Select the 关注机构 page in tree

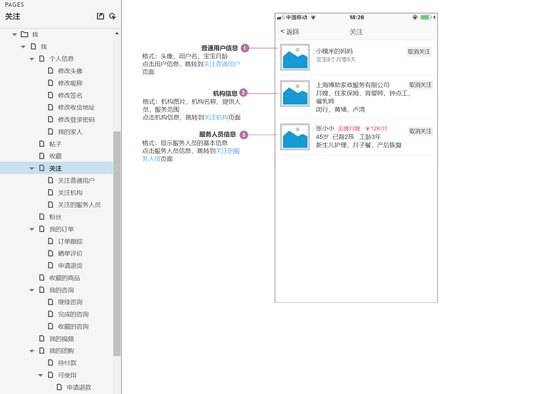(x=70, y=193)
